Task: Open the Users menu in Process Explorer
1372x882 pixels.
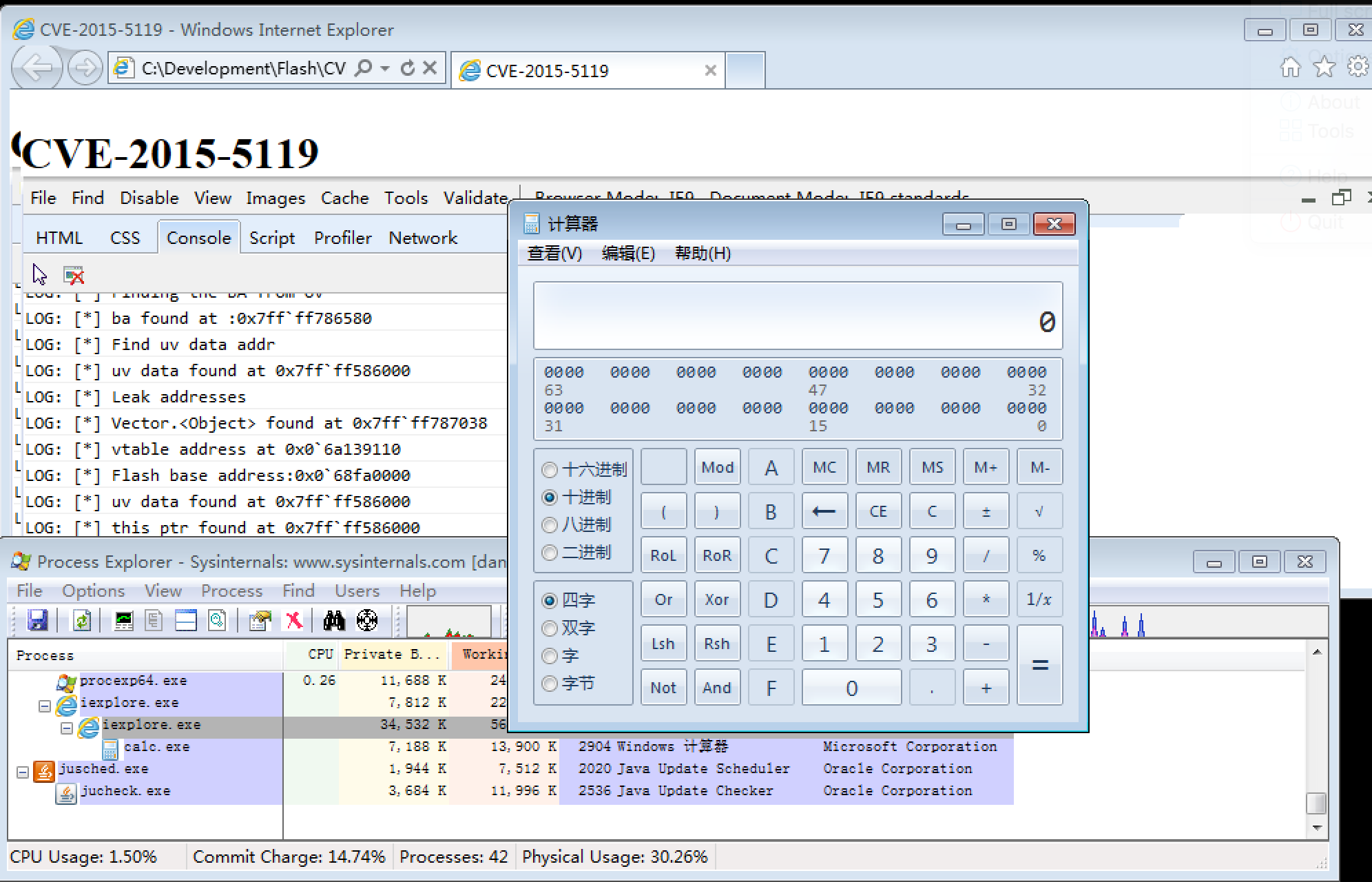Action: pyautogui.click(x=357, y=591)
